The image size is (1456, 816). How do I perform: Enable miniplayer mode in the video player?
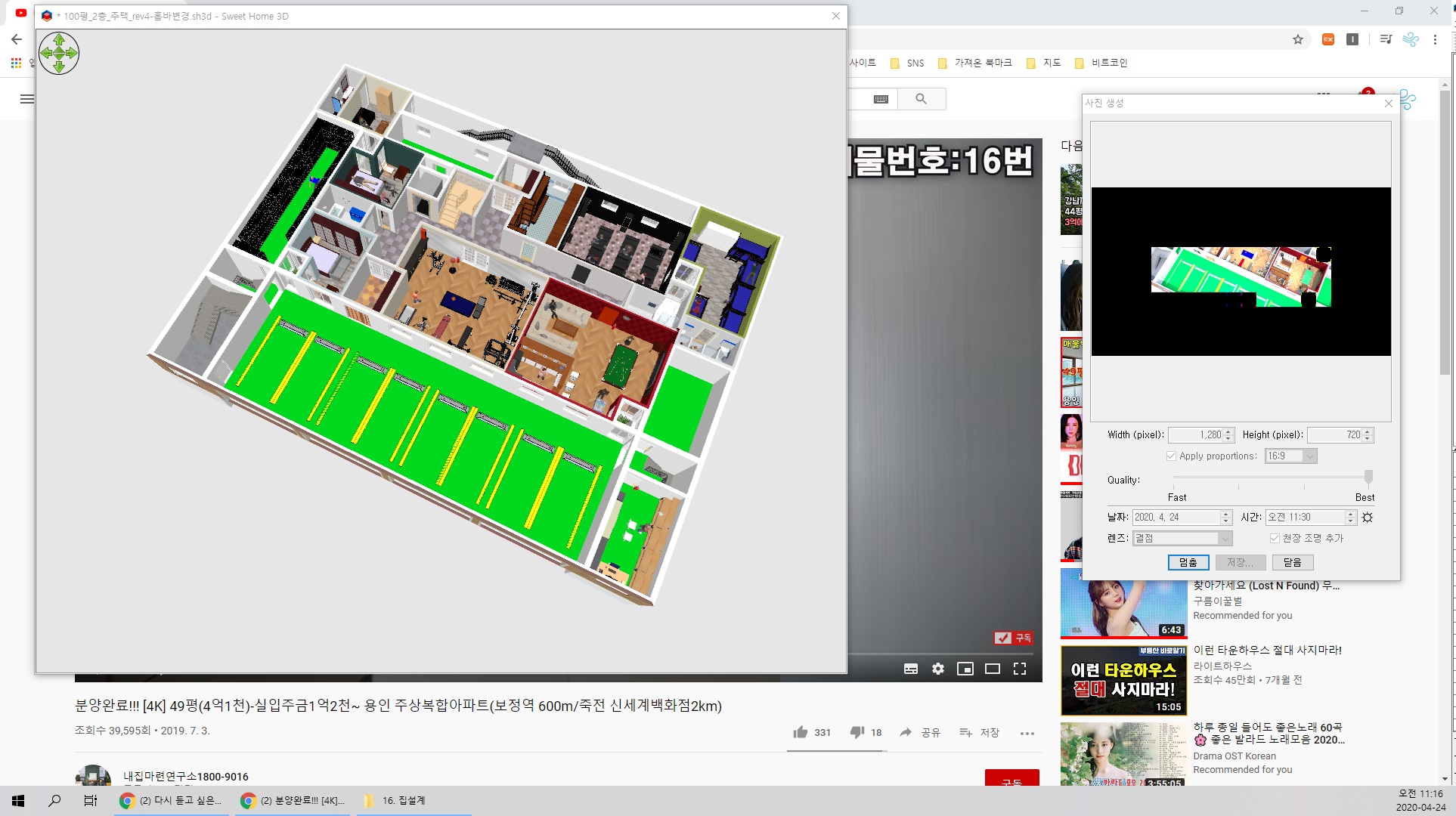965,669
